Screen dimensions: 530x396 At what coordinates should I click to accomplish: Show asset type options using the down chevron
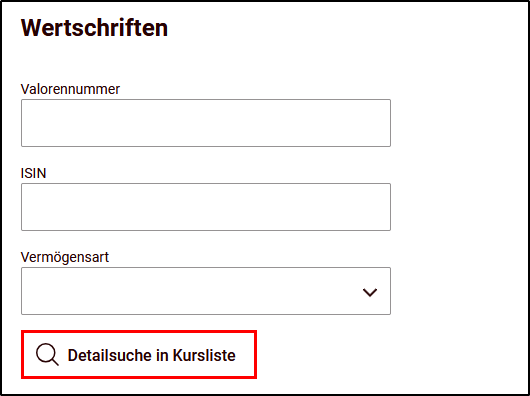(x=369, y=293)
